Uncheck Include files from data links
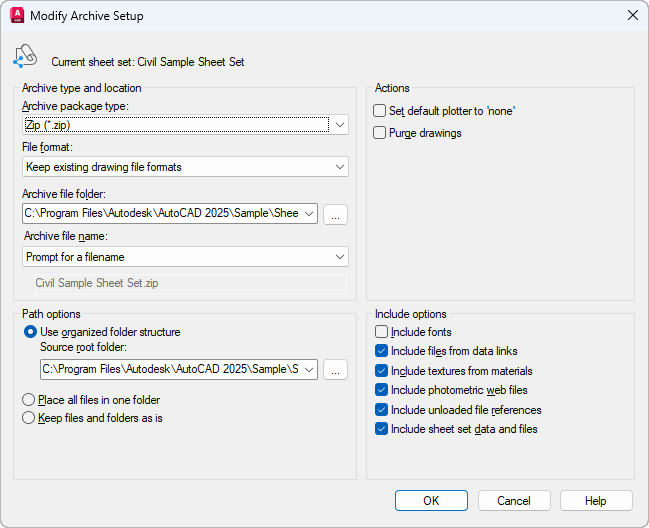649x528 pixels. coord(381,351)
